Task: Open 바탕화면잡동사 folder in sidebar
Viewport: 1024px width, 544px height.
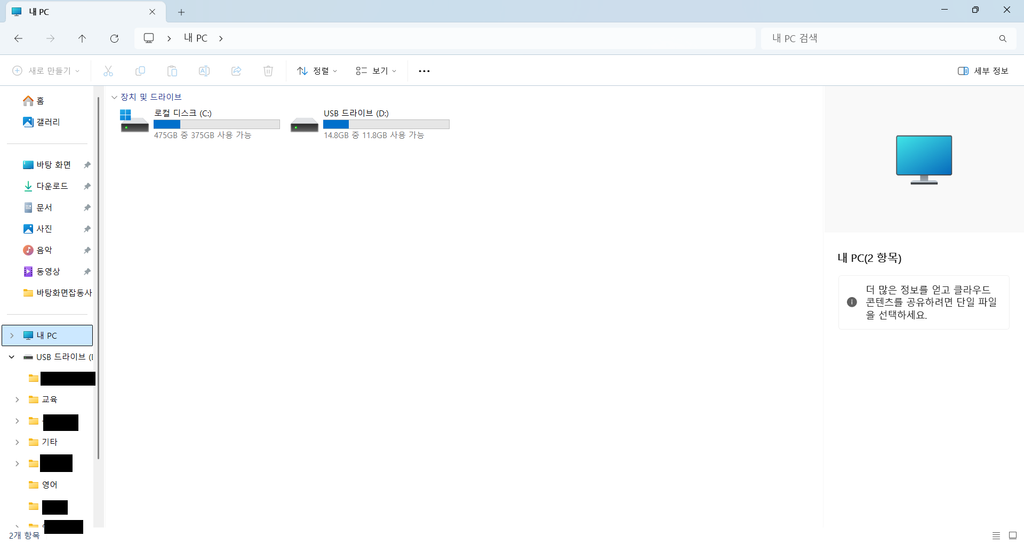Action: click(57, 293)
